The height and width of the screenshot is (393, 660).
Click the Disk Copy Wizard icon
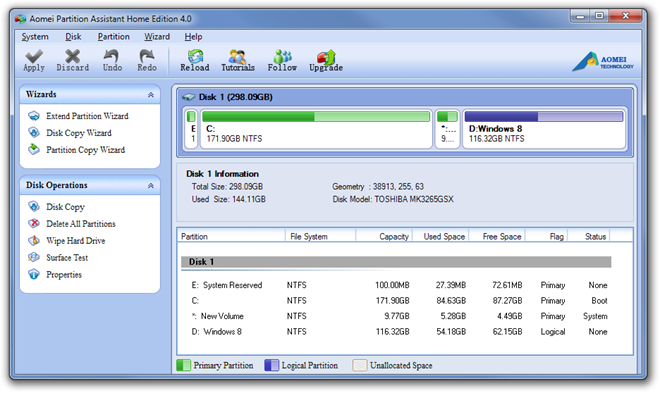coord(34,133)
